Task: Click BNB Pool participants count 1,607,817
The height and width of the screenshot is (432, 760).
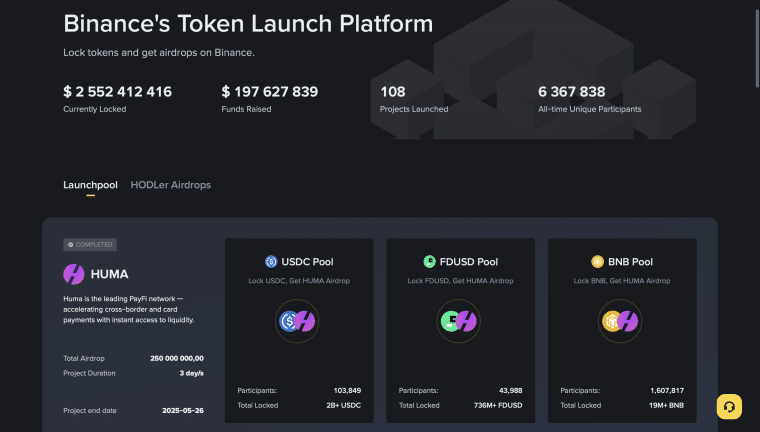Action: point(667,391)
